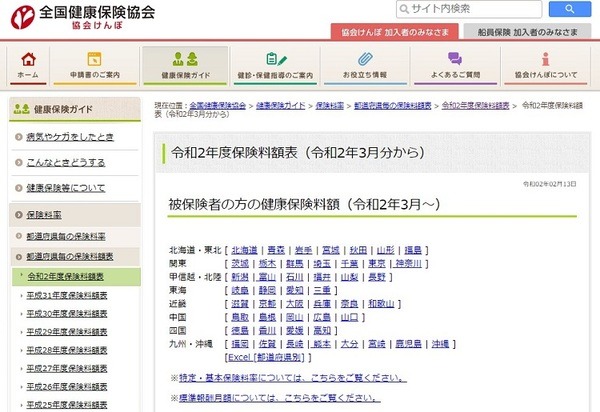
Task: Click arrow bullet beside 健康保険等について
Action: click(x=18, y=188)
